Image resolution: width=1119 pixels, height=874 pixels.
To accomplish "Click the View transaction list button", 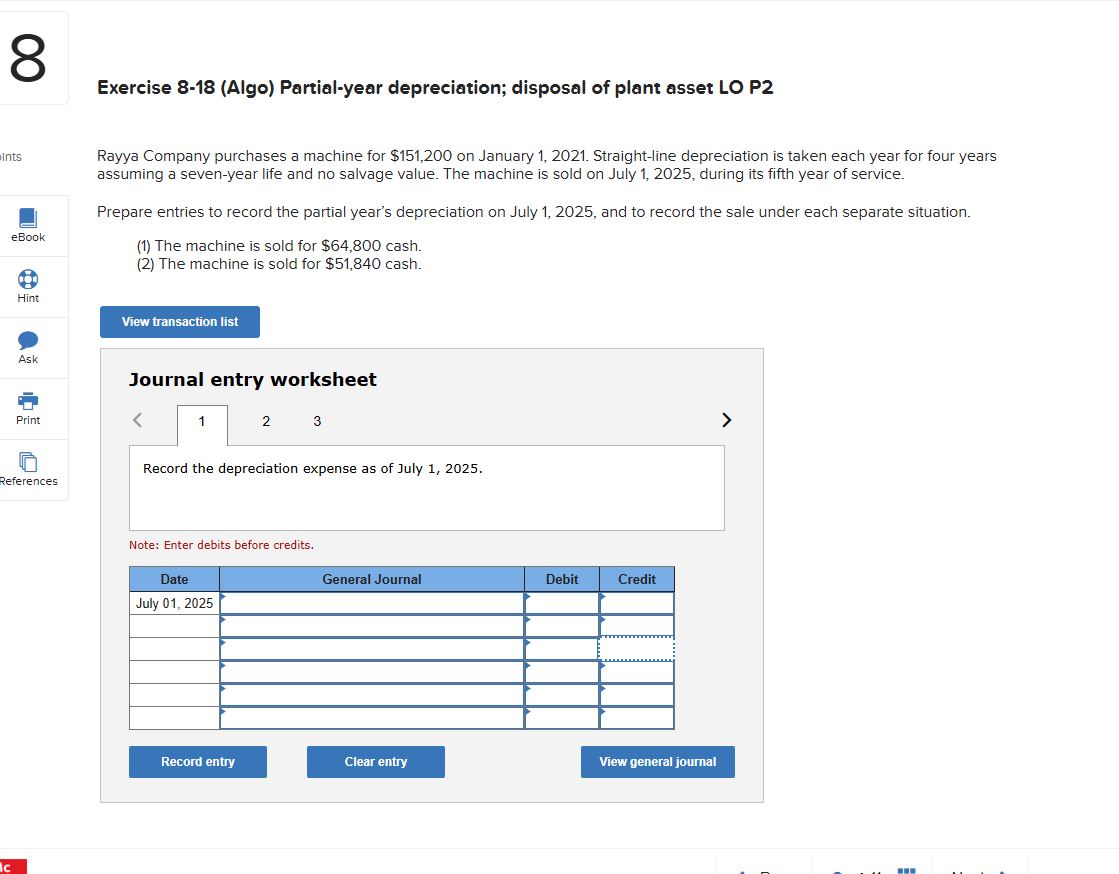I will (x=180, y=322).
